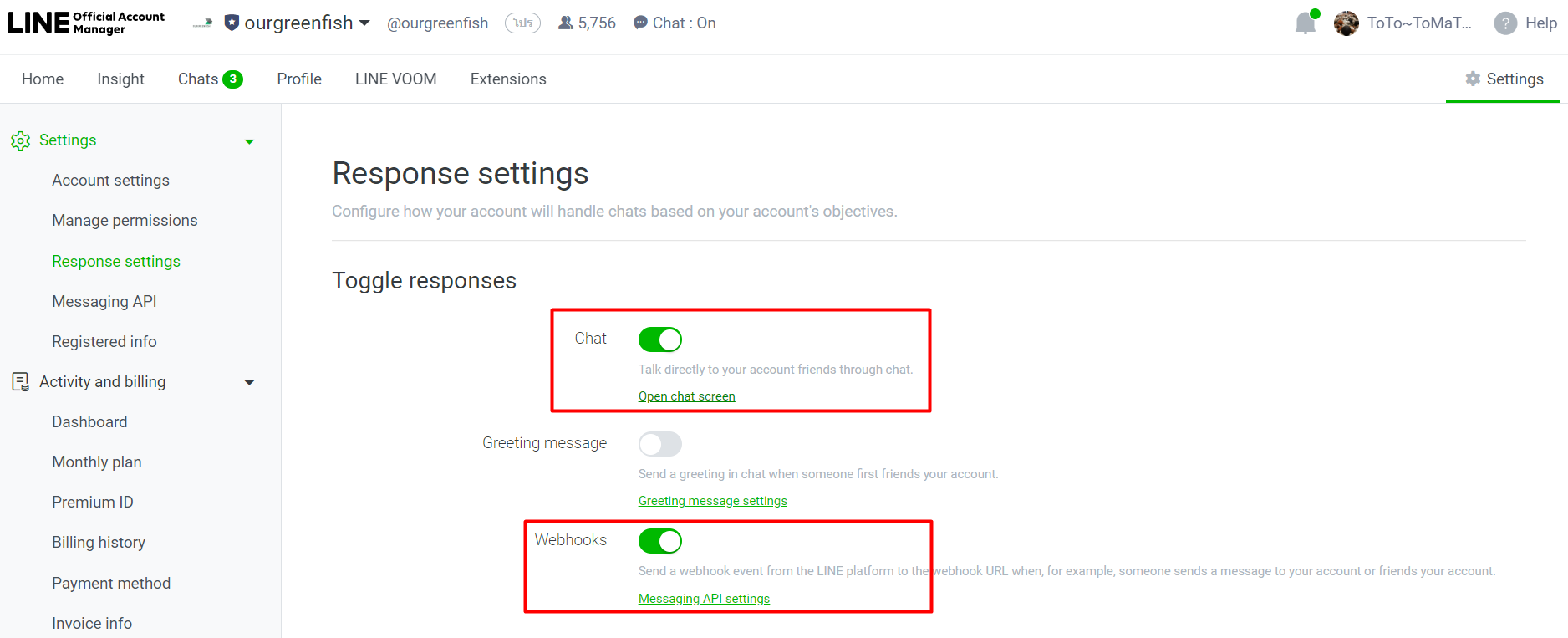The height and width of the screenshot is (638, 1568).
Task: Open Messaging API settings link
Action: point(704,598)
